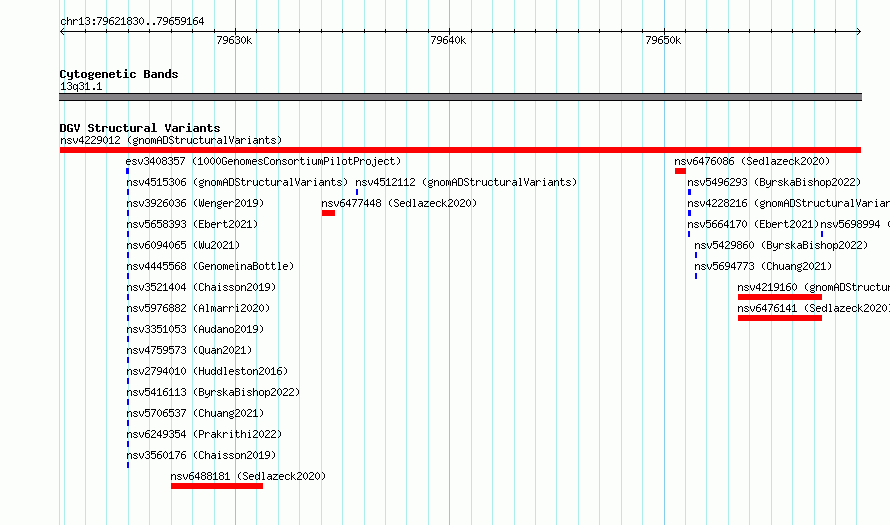Screen dimensions: 890x525
Task: Open the nsv5664170 Ebert2021 label
Action: coord(753,224)
